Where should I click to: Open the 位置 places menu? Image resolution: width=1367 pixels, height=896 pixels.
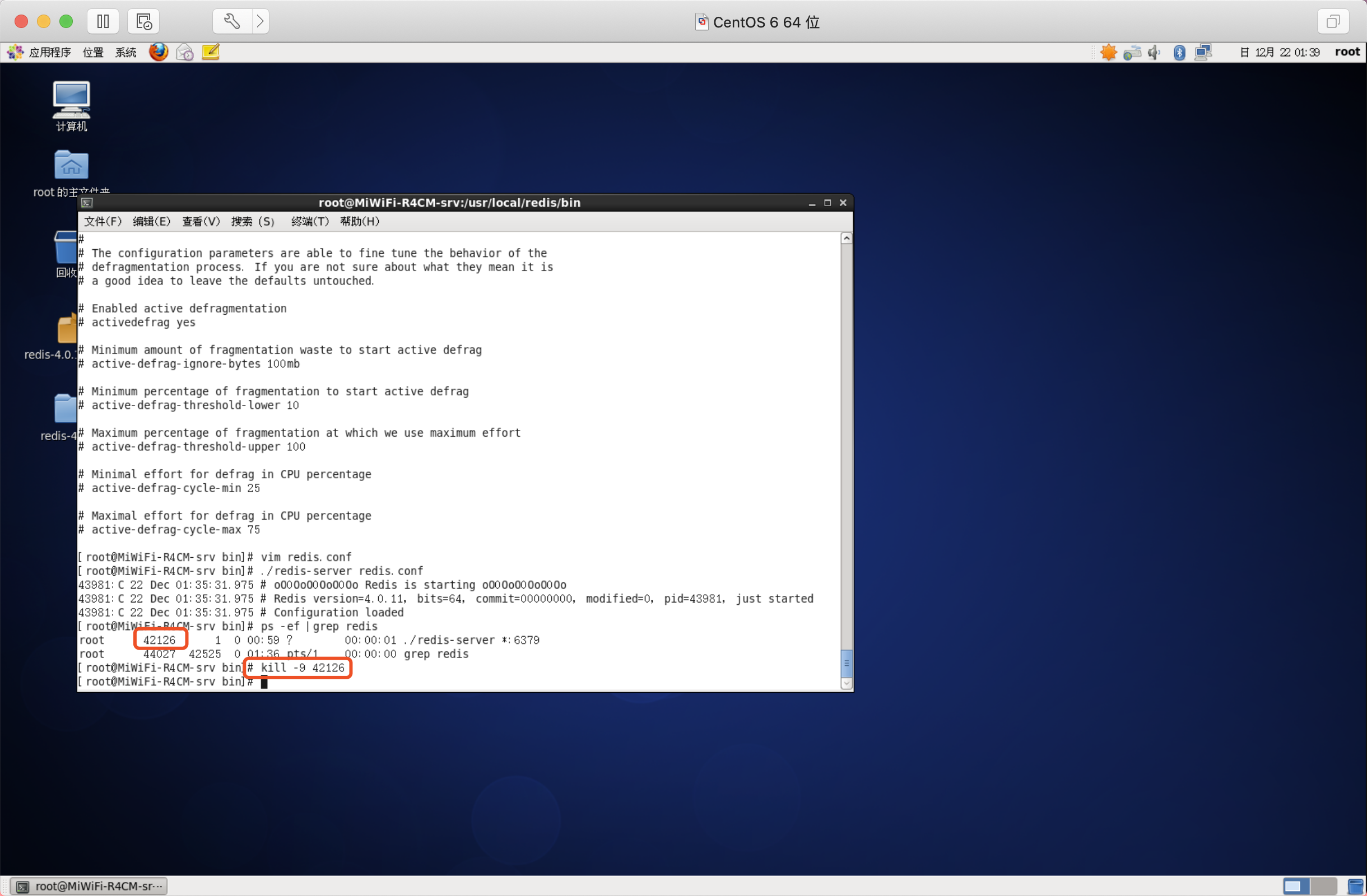[92, 53]
